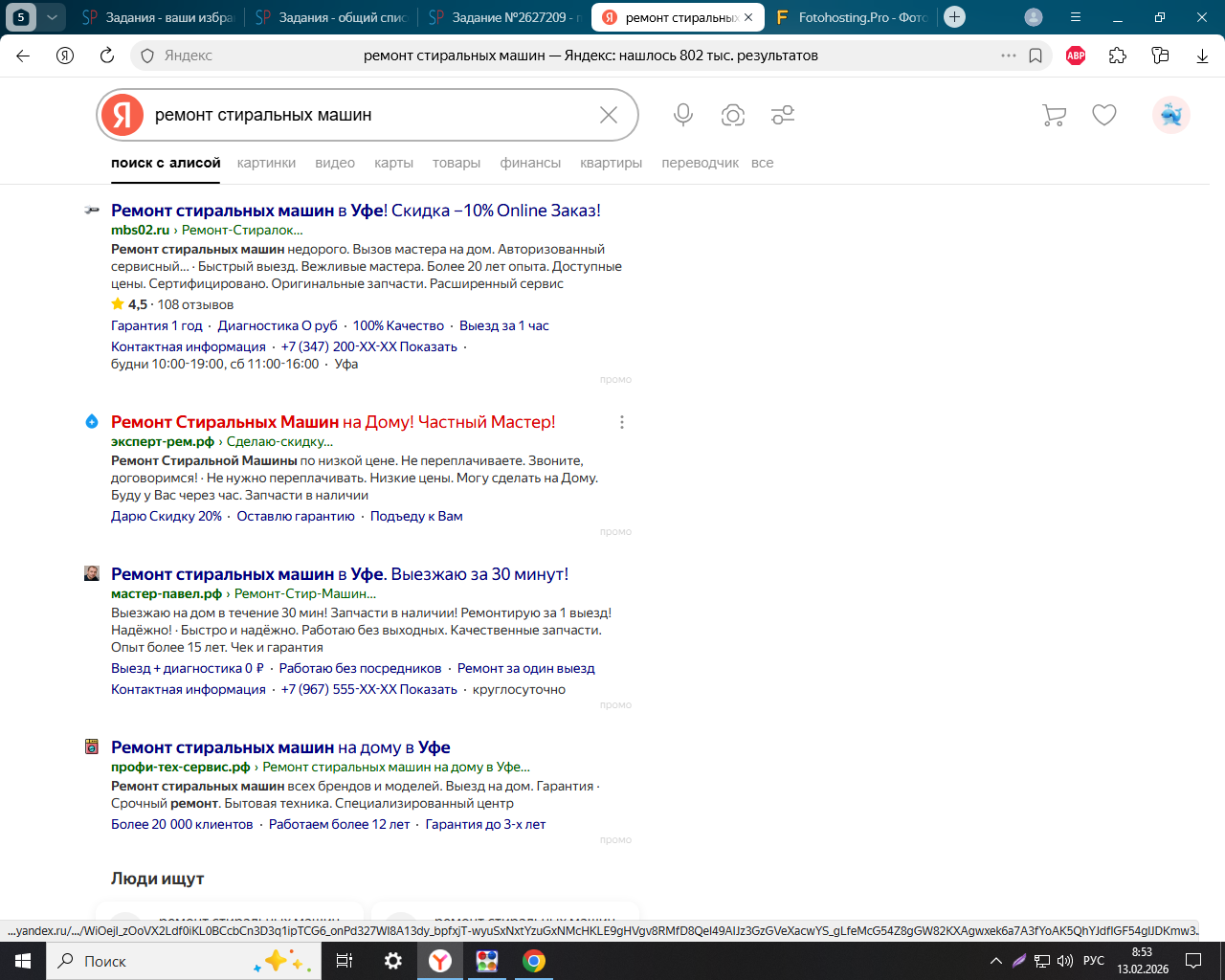Click the Yandex logo in search box

(122, 115)
